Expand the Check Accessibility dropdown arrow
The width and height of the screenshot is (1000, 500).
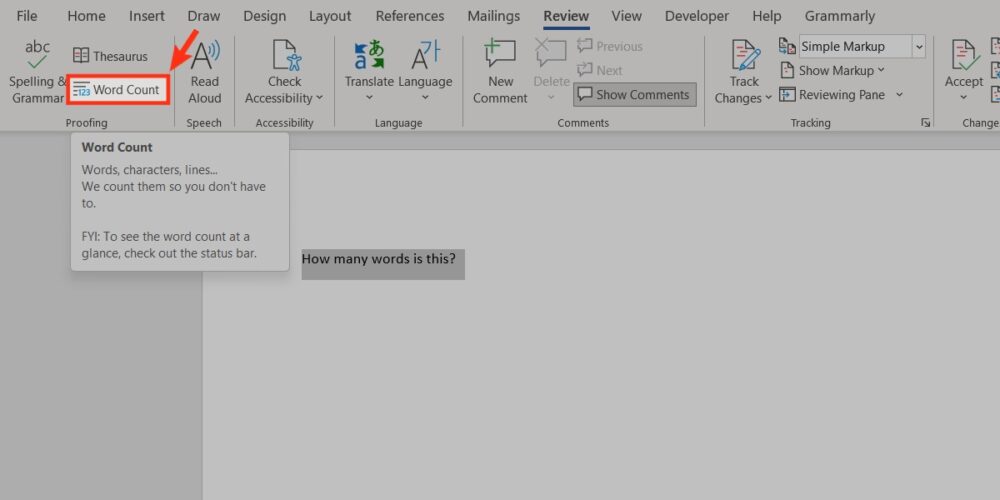[319, 98]
